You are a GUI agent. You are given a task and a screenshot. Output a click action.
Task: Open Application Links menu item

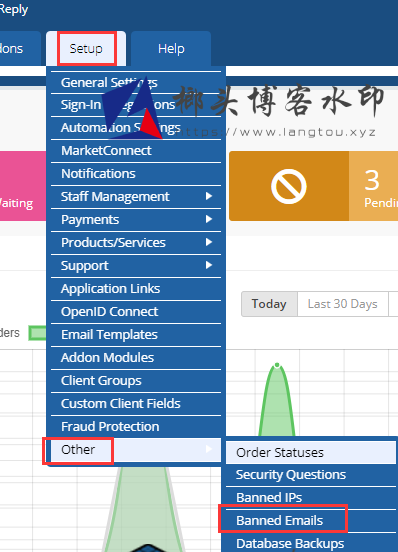click(136, 289)
